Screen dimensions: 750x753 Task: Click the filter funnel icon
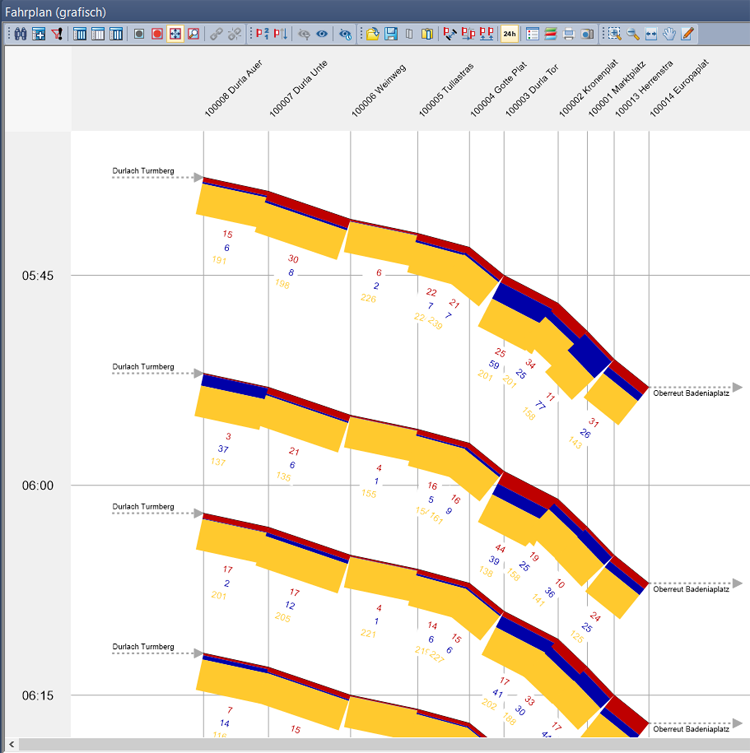click(55, 34)
